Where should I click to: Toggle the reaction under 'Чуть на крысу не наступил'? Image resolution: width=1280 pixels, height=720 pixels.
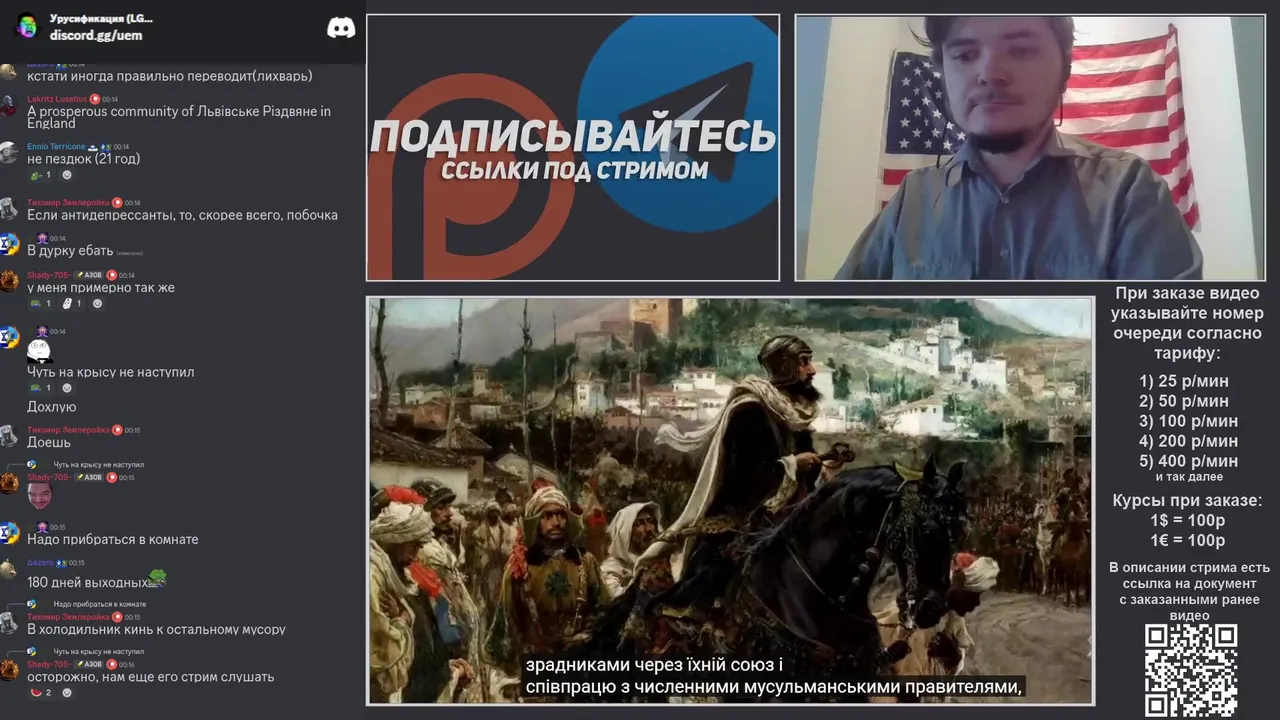tap(40, 388)
